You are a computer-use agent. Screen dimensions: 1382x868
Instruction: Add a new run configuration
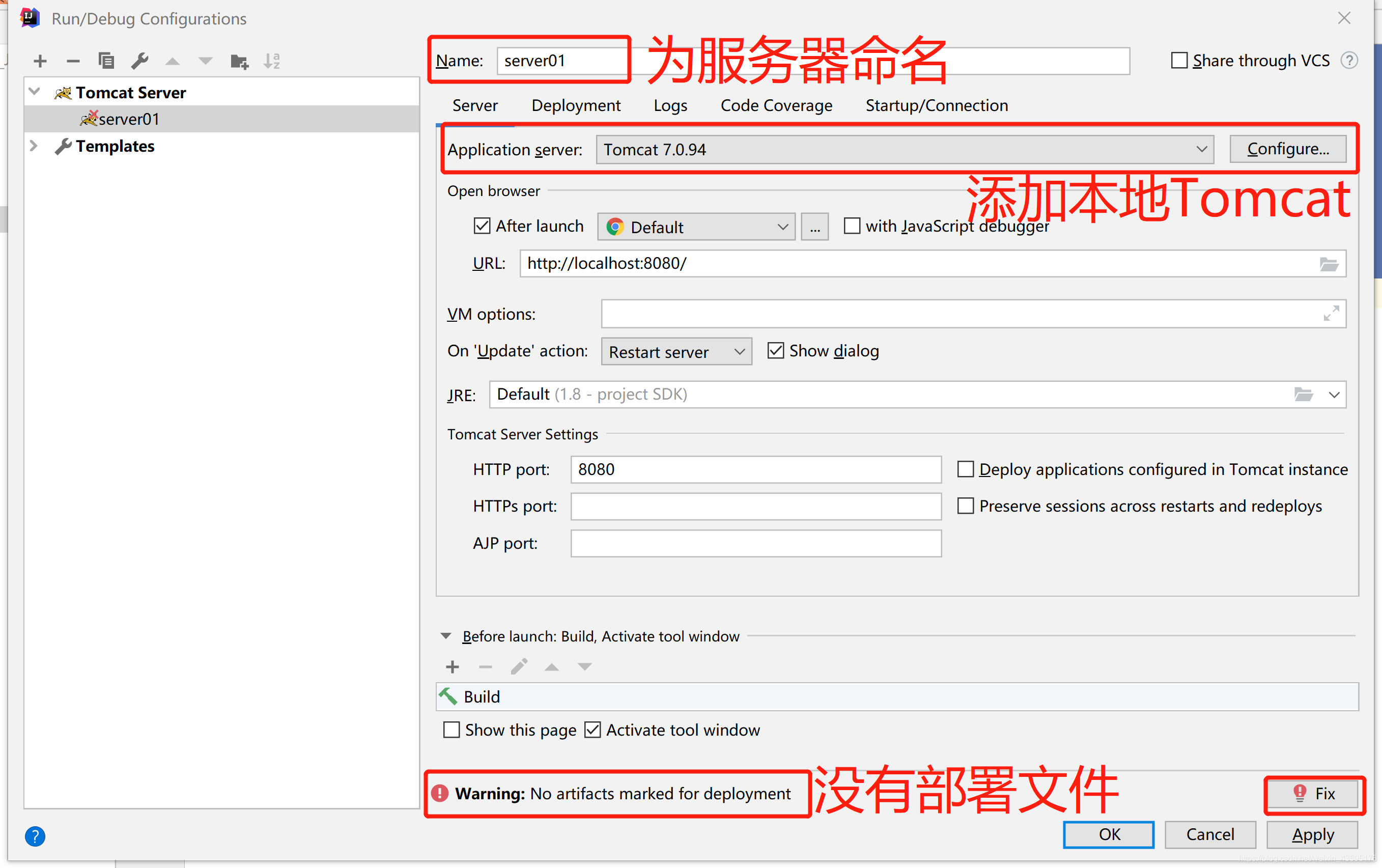pyautogui.click(x=40, y=61)
